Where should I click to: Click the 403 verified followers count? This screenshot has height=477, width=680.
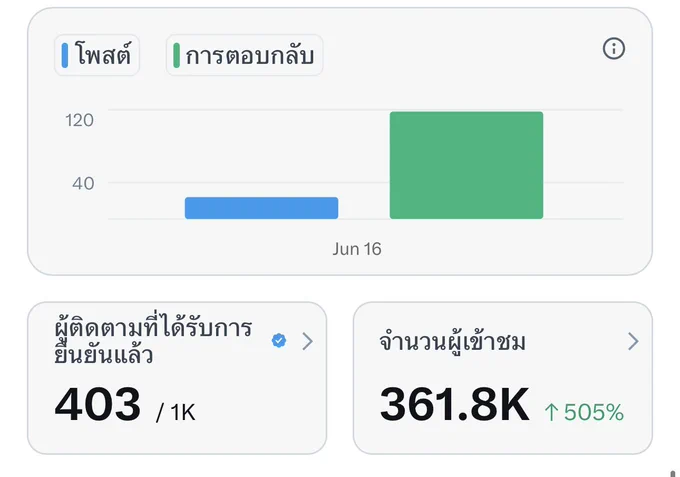point(98,404)
